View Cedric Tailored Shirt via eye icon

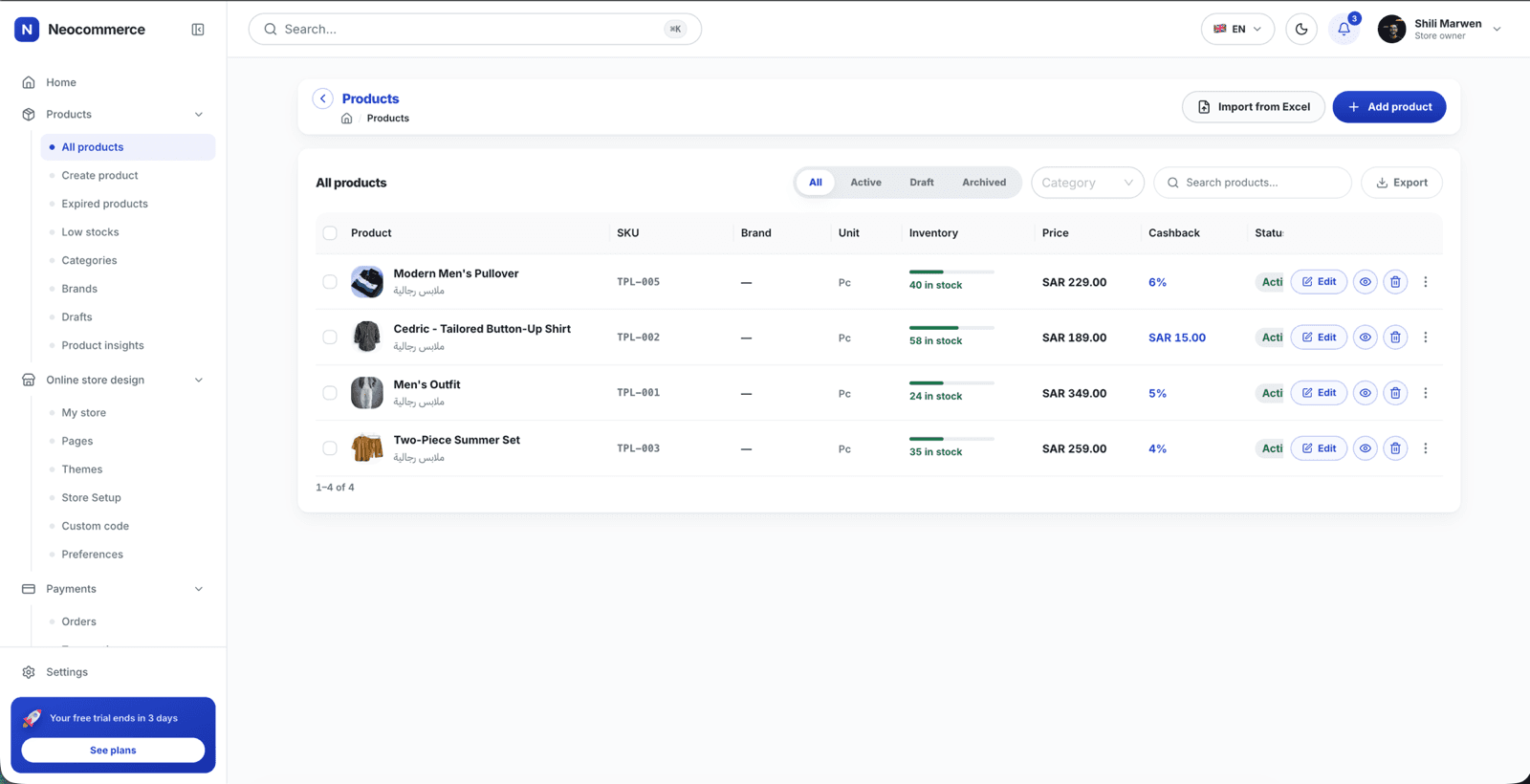(1365, 338)
